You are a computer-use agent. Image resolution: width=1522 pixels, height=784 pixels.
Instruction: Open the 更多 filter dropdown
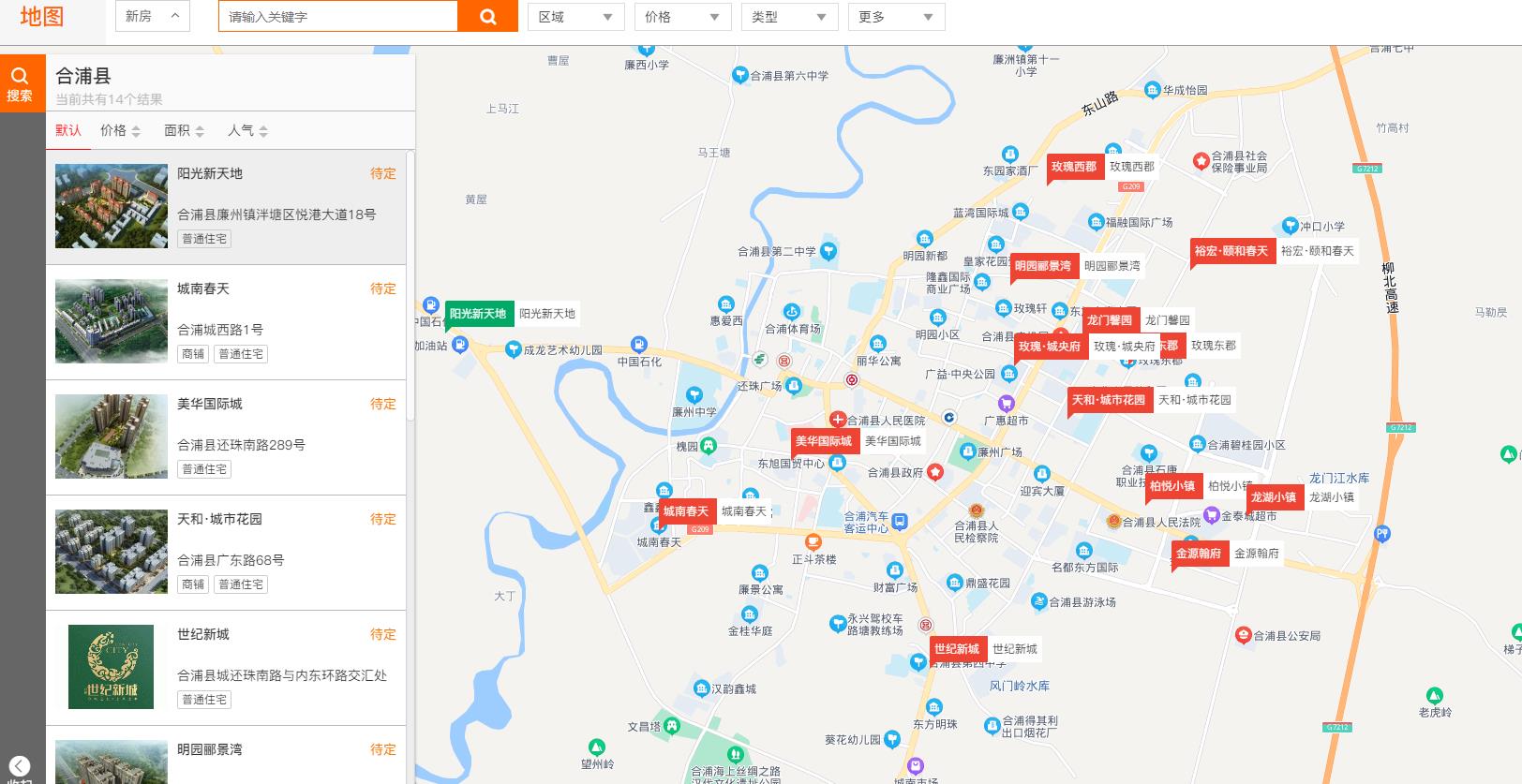click(x=896, y=17)
